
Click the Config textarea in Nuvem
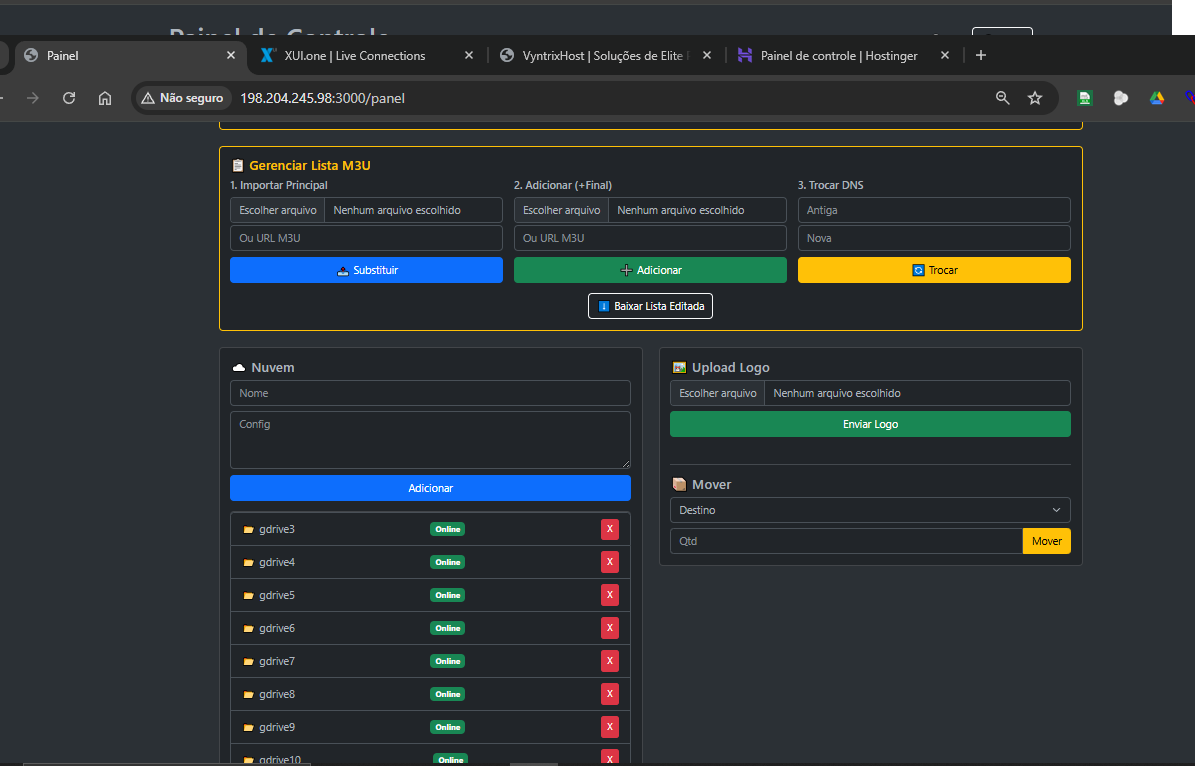click(x=430, y=439)
